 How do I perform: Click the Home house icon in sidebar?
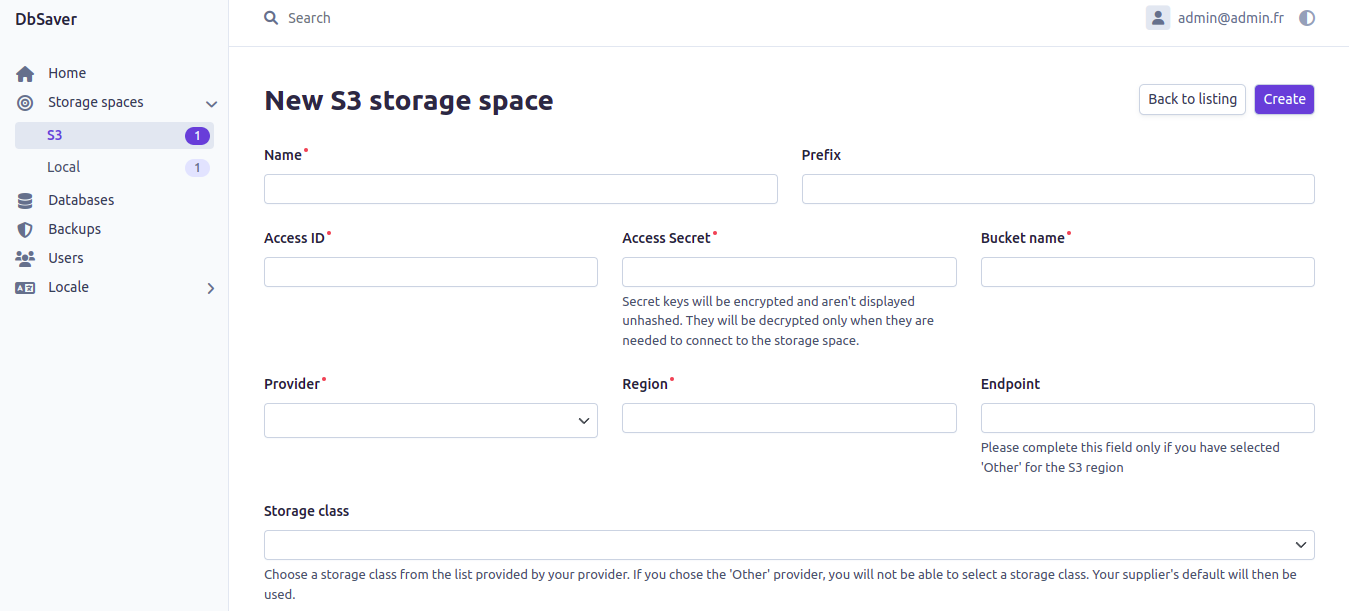point(25,74)
